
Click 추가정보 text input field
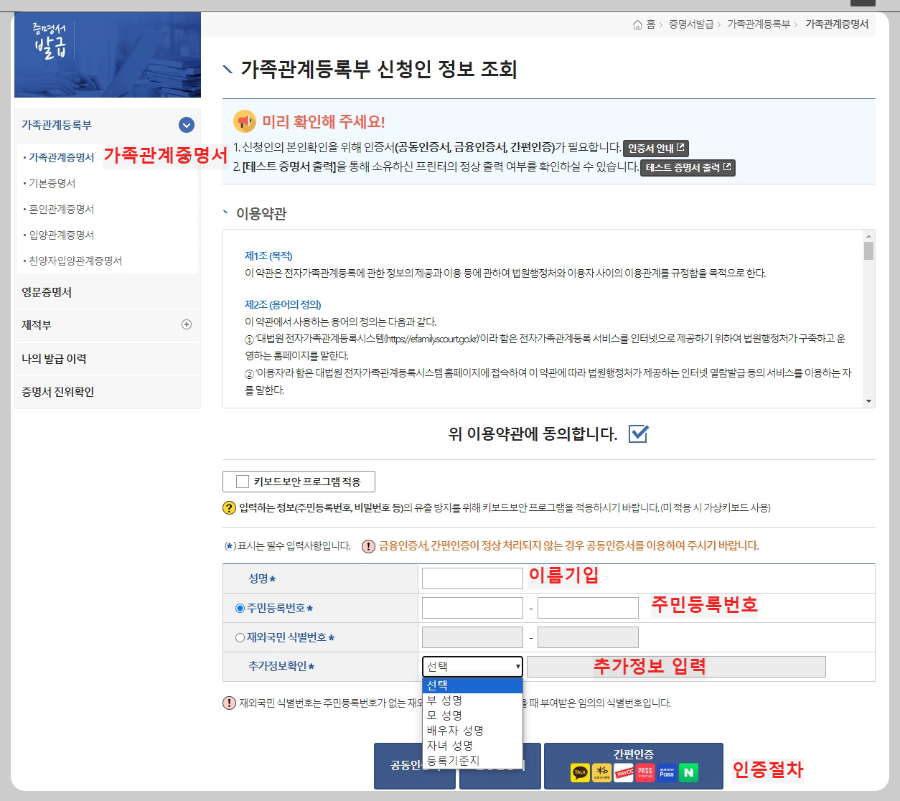click(x=676, y=667)
